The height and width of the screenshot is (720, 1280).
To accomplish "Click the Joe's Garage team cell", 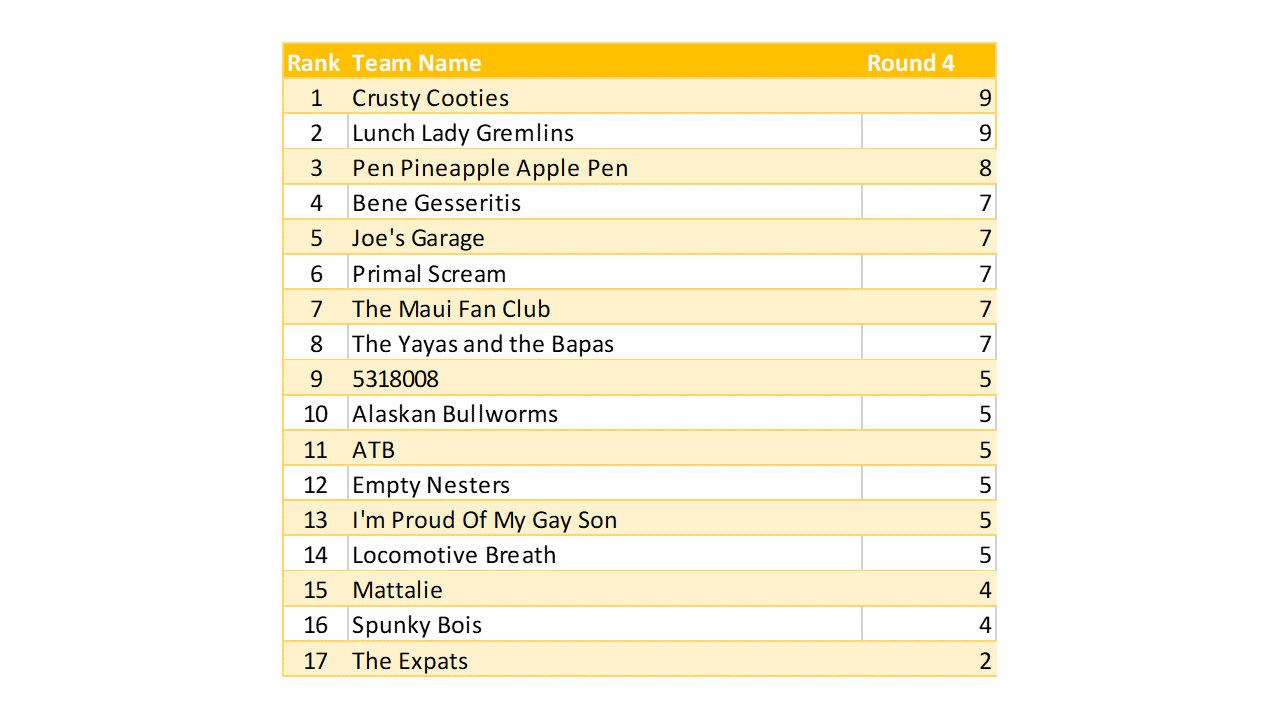I will 418,238.
